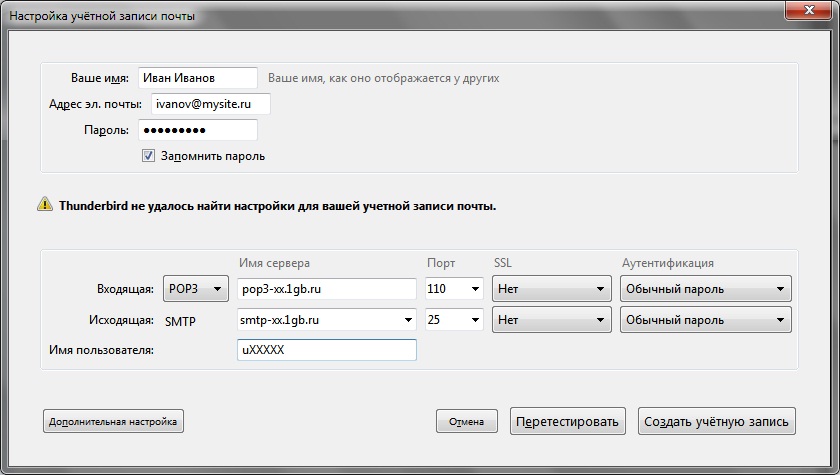Click Создать учётную запись button
The width and height of the screenshot is (840, 475).
click(717, 422)
